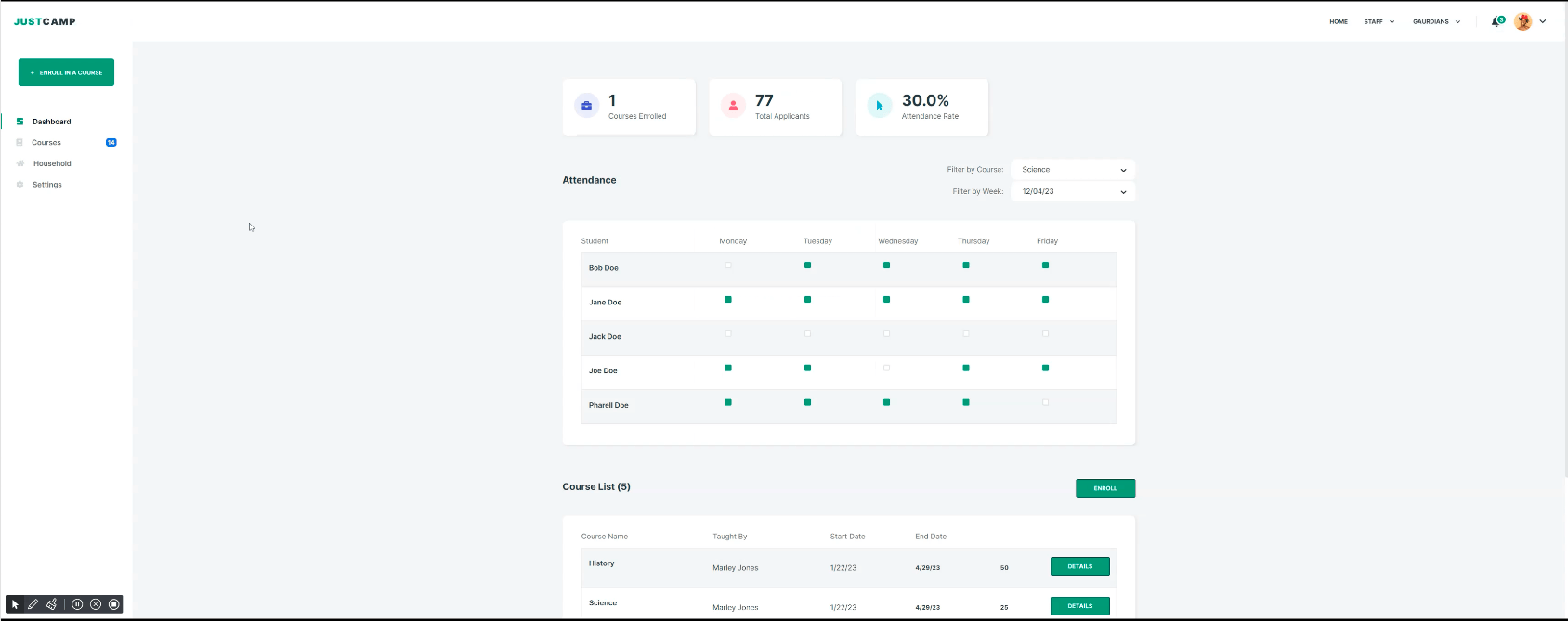Cancel the recording with the X icon
Viewport: 1568px width, 621px height.
(x=96, y=604)
